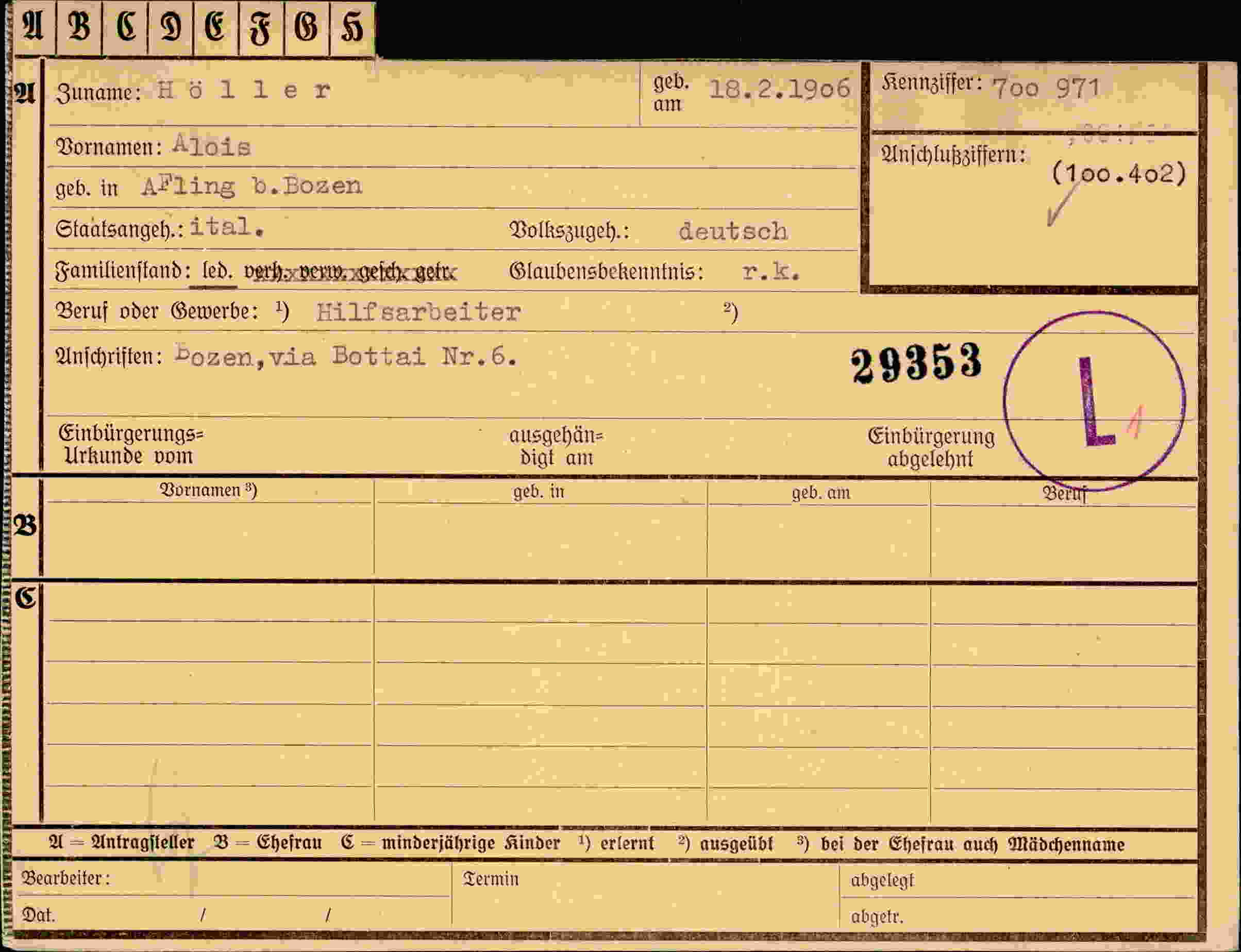Select the number "(100.402)"
The width and height of the screenshot is (1241, 952).
(x=1118, y=173)
